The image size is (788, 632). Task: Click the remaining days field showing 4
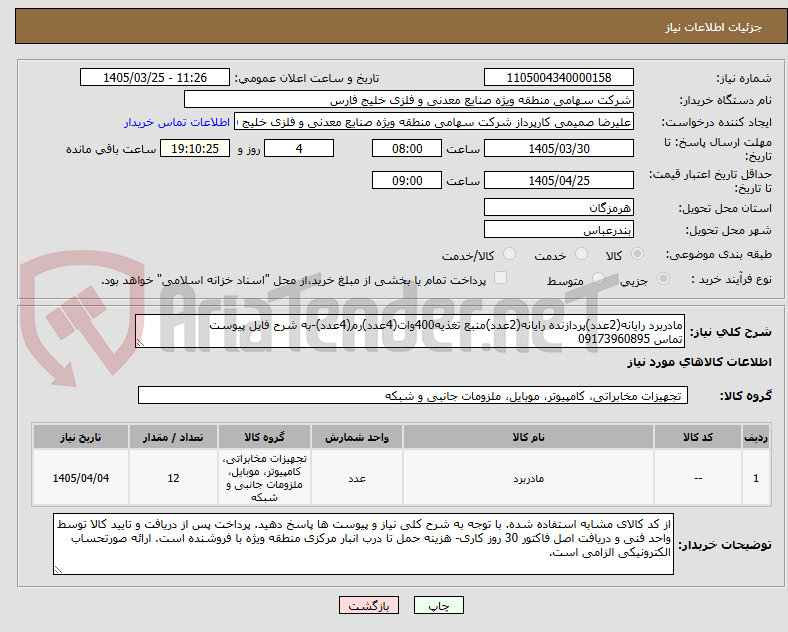(x=299, y=149)
